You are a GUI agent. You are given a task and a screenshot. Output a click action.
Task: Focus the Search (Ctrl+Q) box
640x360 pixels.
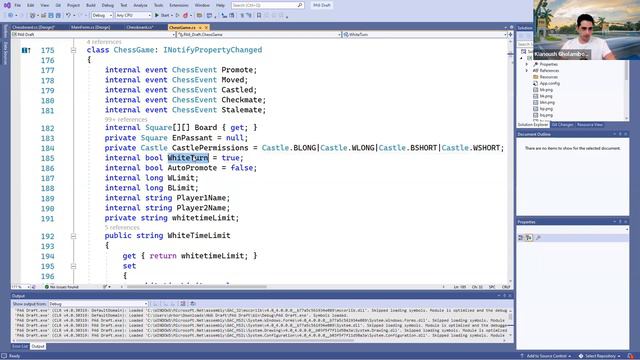click(267, 5)
